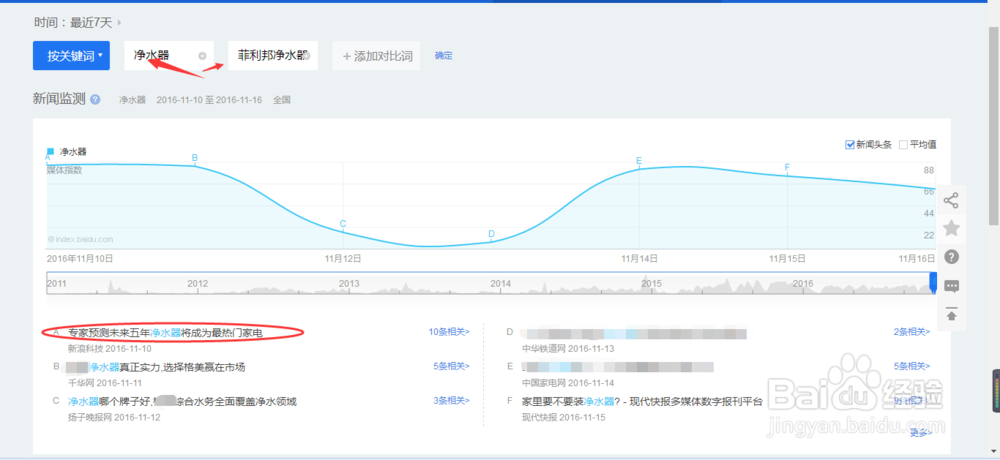
Task: Open the share icon in the side toolbar
Action: click(x=951, y=200)
